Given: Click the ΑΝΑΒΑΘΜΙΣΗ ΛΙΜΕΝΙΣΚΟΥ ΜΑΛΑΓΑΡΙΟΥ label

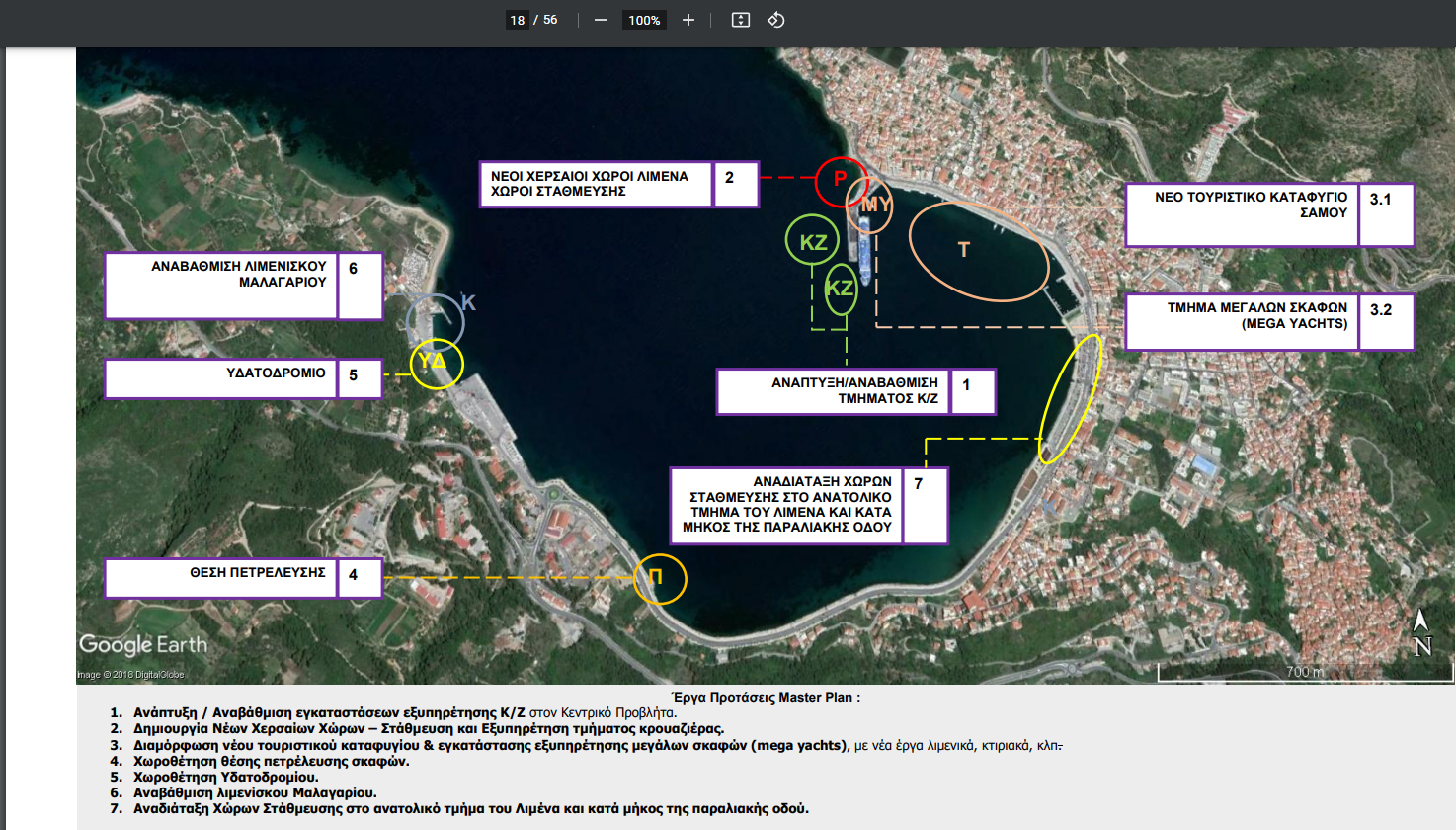Looking at the screenshot, I should click(x=221, y=285).
